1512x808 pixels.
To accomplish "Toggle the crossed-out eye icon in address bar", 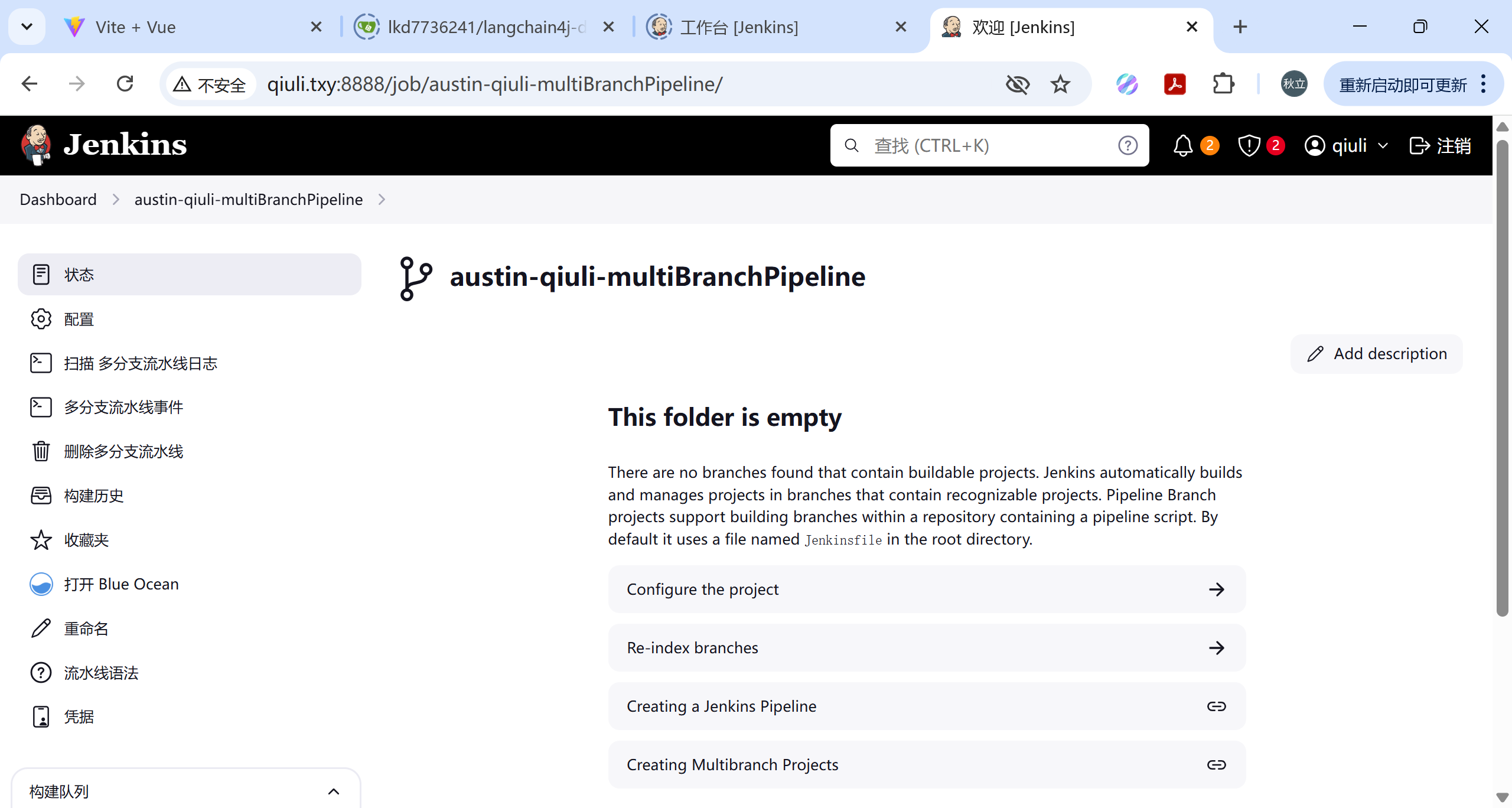I will [x=1017, y=84].
